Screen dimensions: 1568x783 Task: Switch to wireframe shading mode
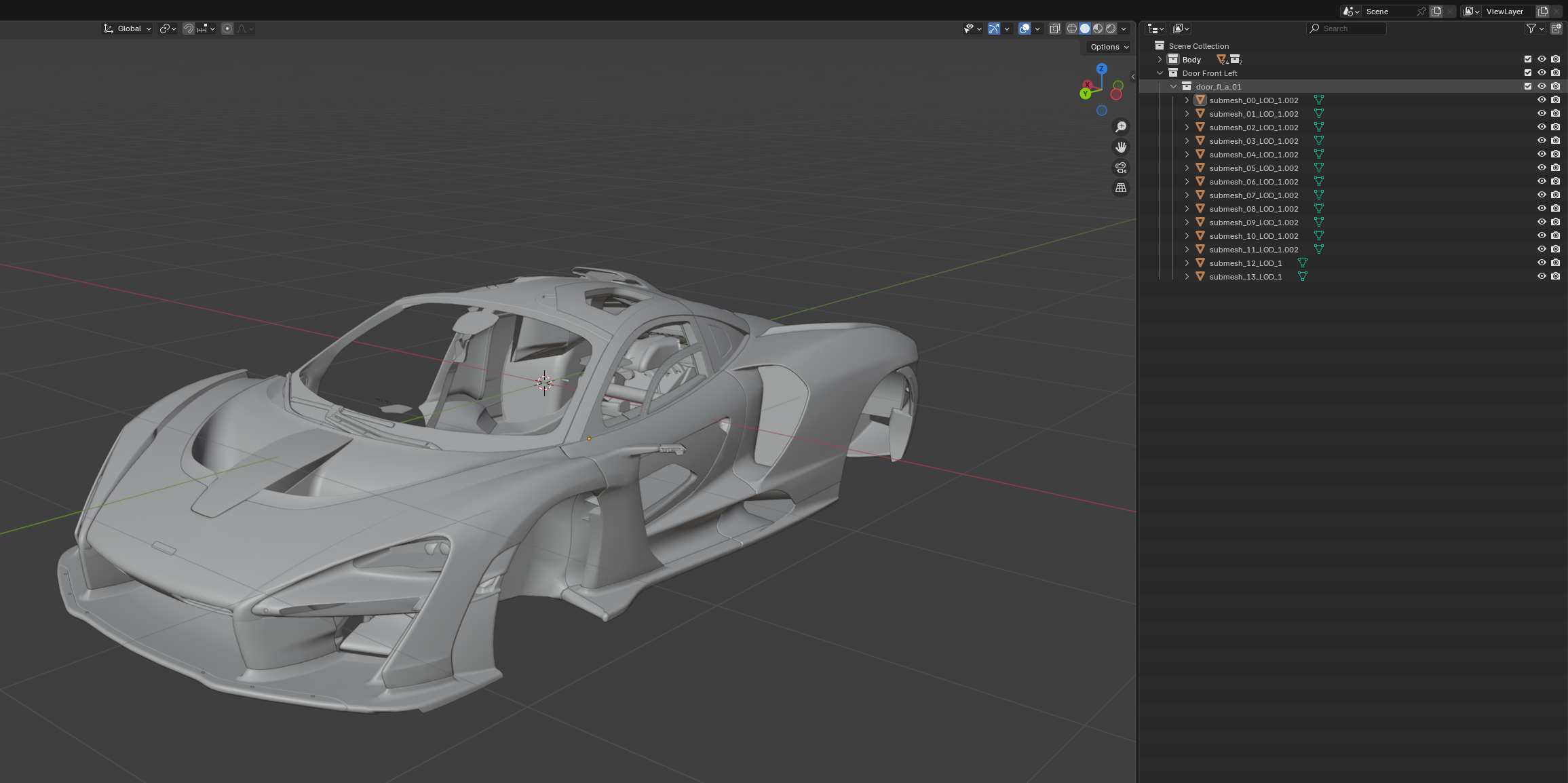[x=1072, y=28]
